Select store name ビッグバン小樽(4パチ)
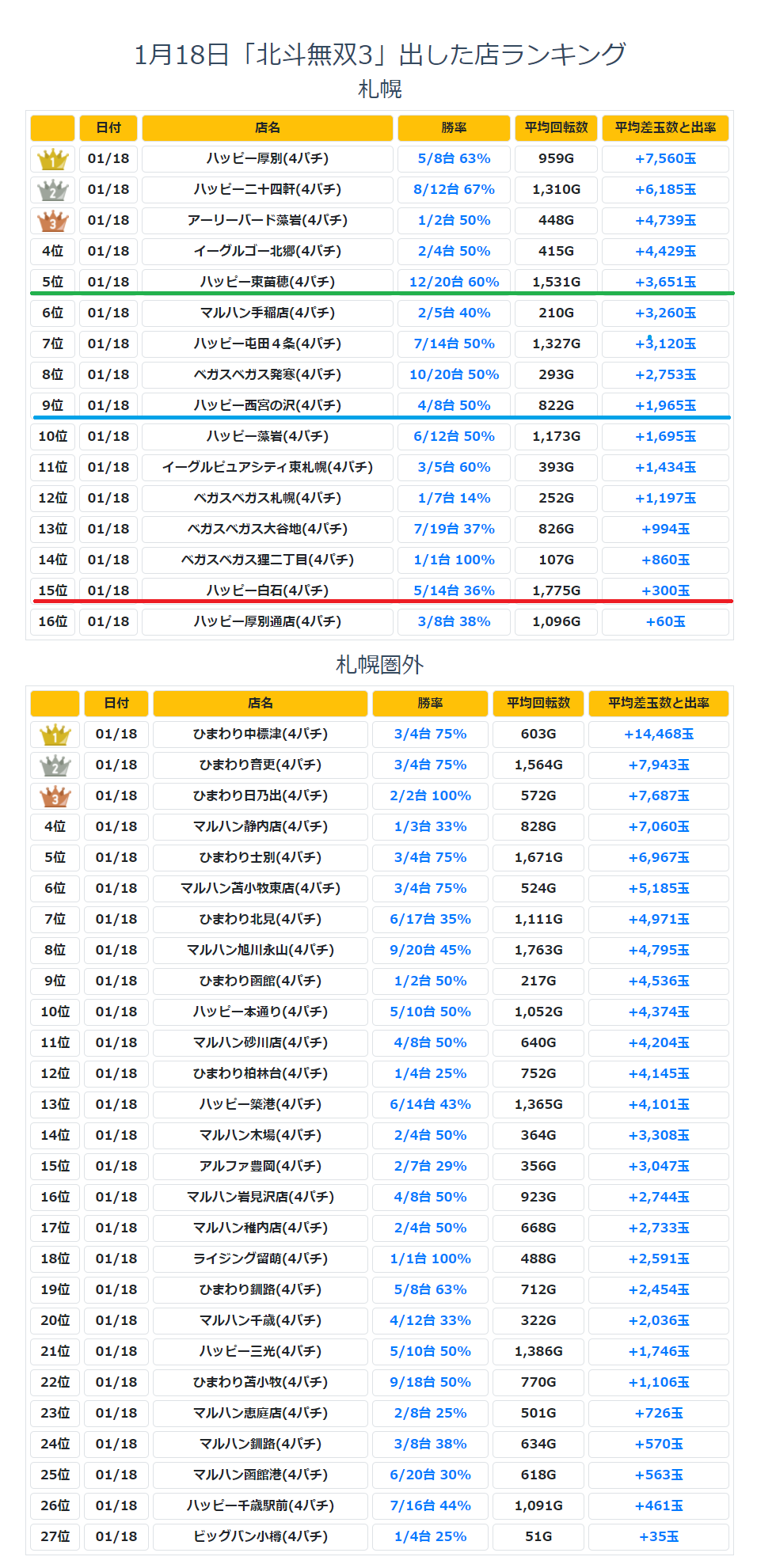 click(261, 1536)
